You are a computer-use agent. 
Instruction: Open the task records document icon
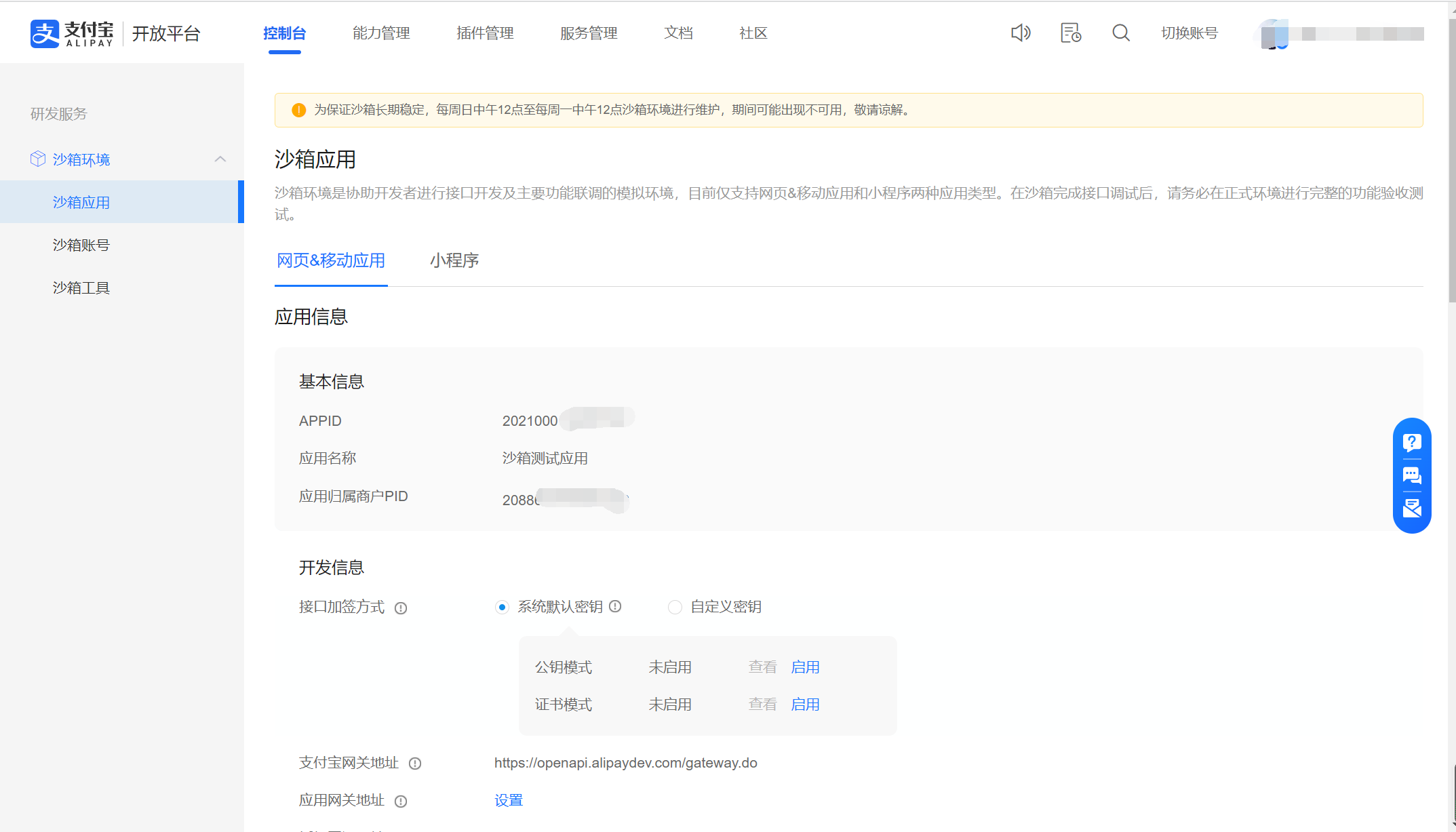click(x=1071, y=33)
